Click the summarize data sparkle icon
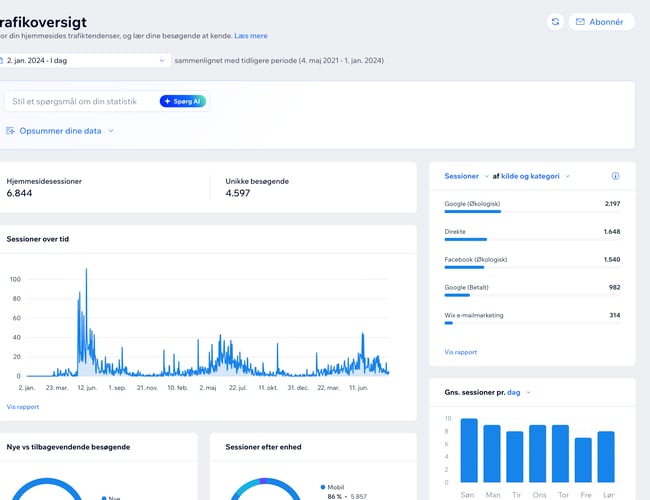650x500 pixels. (x=10, y=131)
